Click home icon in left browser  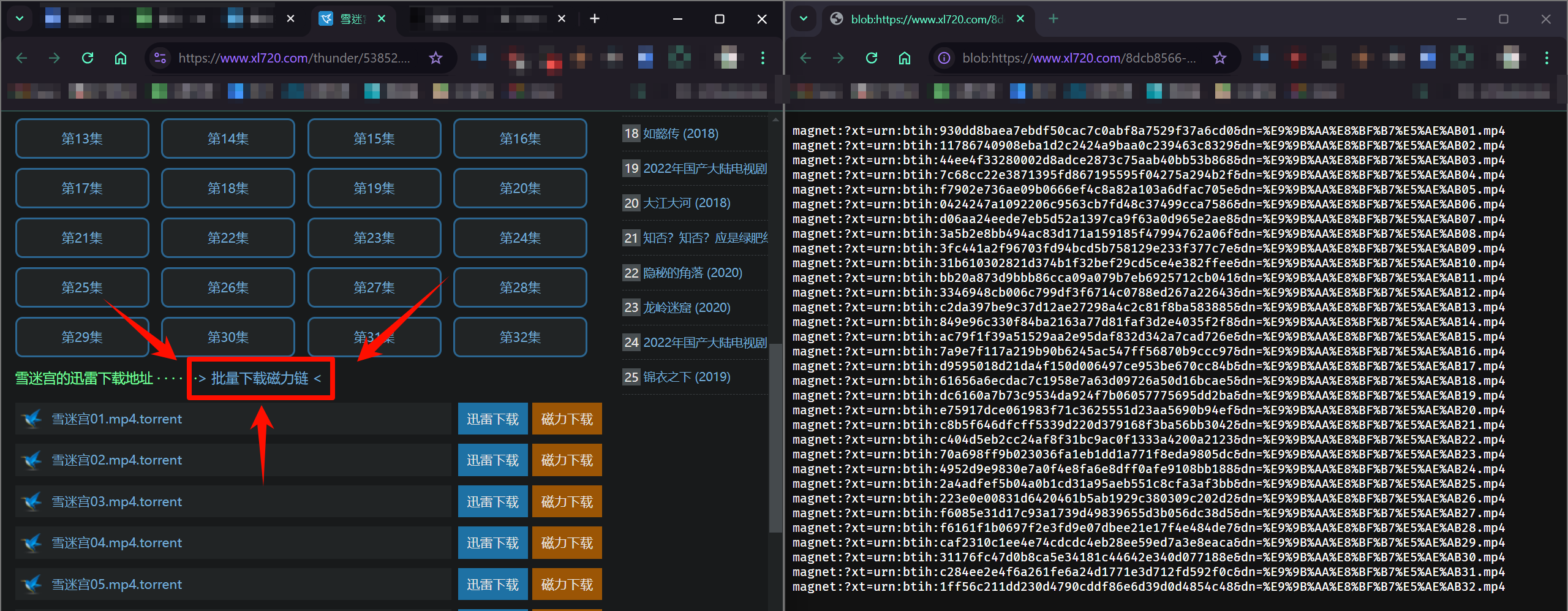121,58
